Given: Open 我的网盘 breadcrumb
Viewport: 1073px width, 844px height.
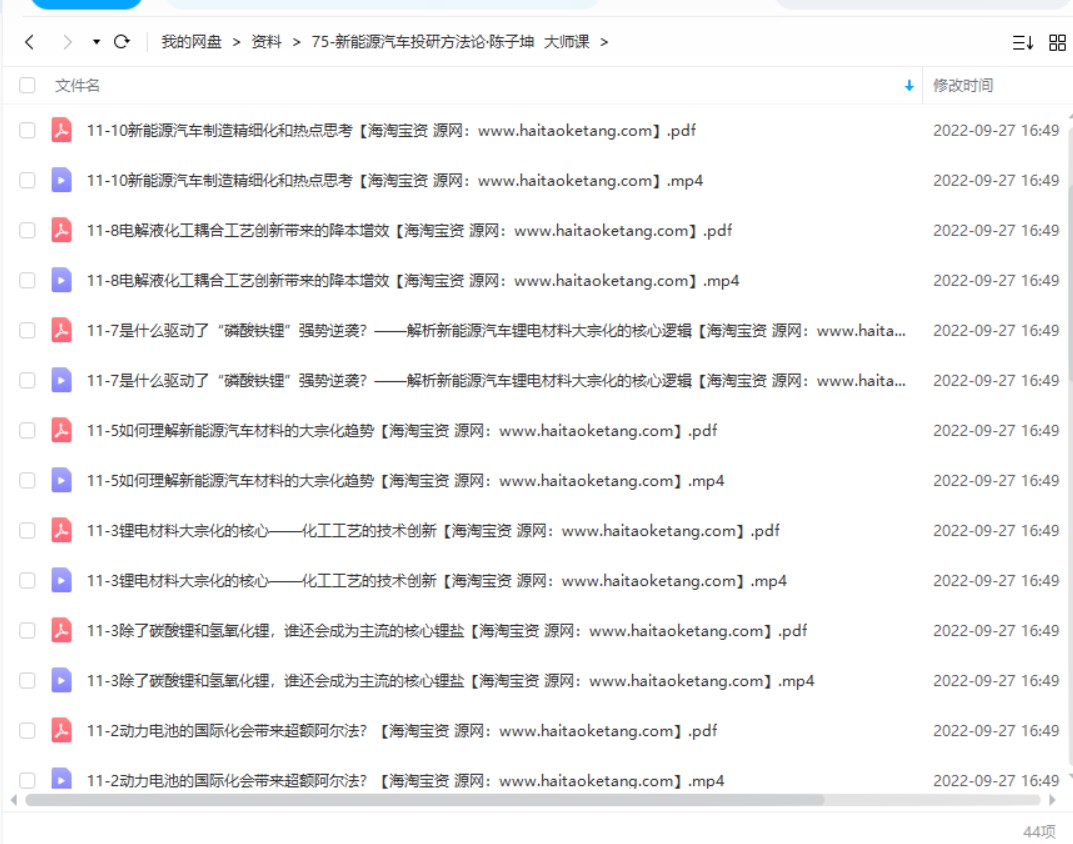Looking at the screenshot, I should [192, 42].
